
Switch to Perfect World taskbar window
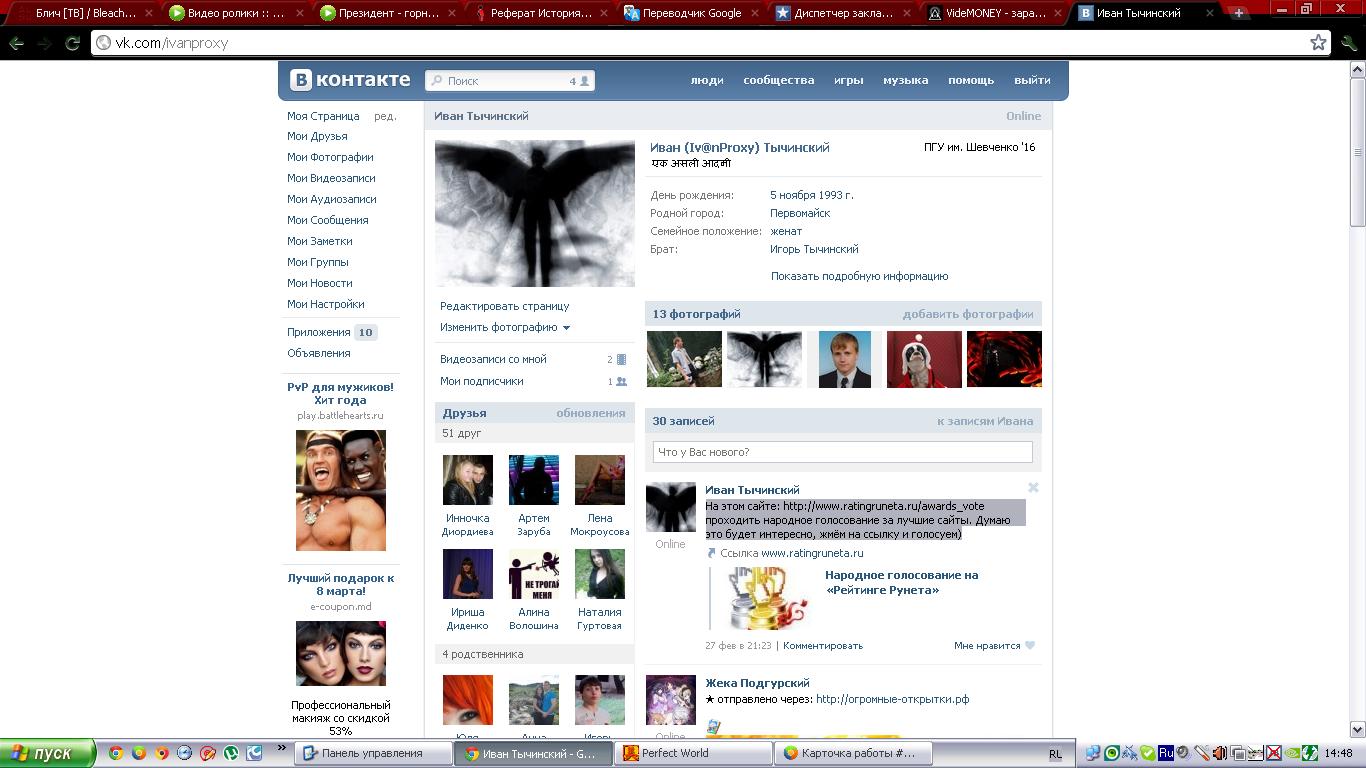click(x=694, y=753)
